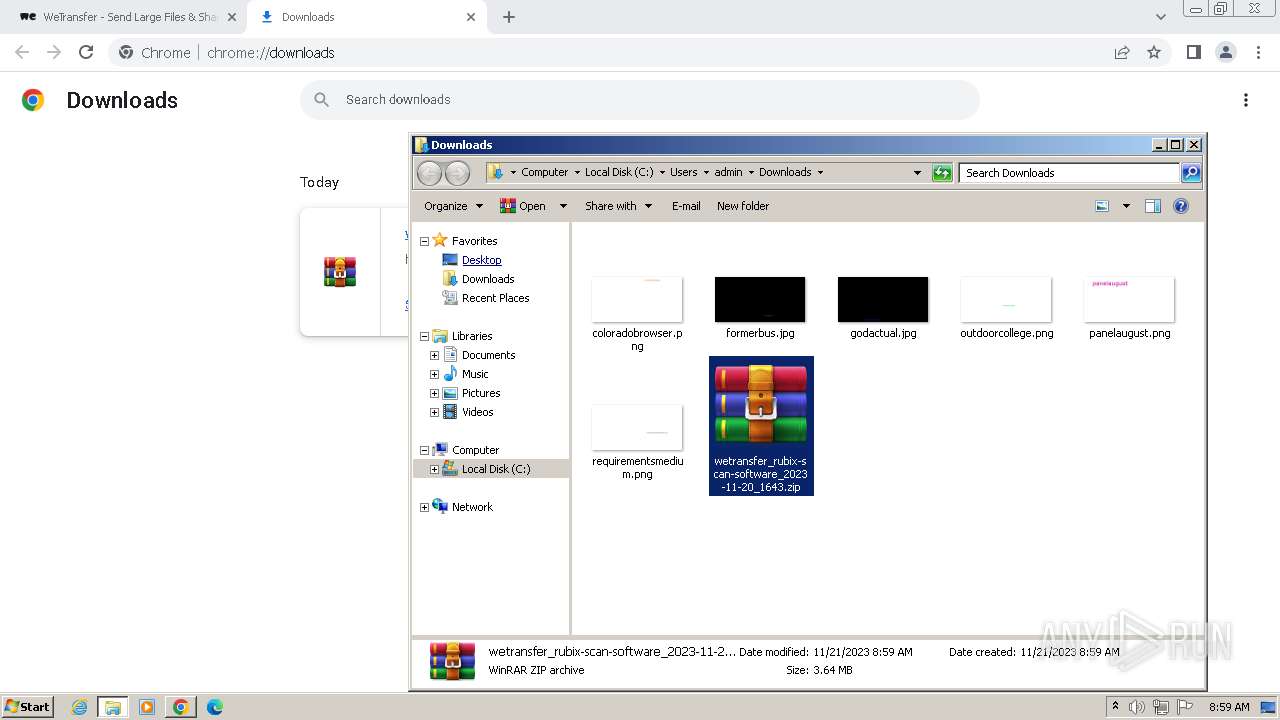Select outdoorcollege.png file
The height and width of the screenshot is (720, 1280).
click(x=1006, y=308)
